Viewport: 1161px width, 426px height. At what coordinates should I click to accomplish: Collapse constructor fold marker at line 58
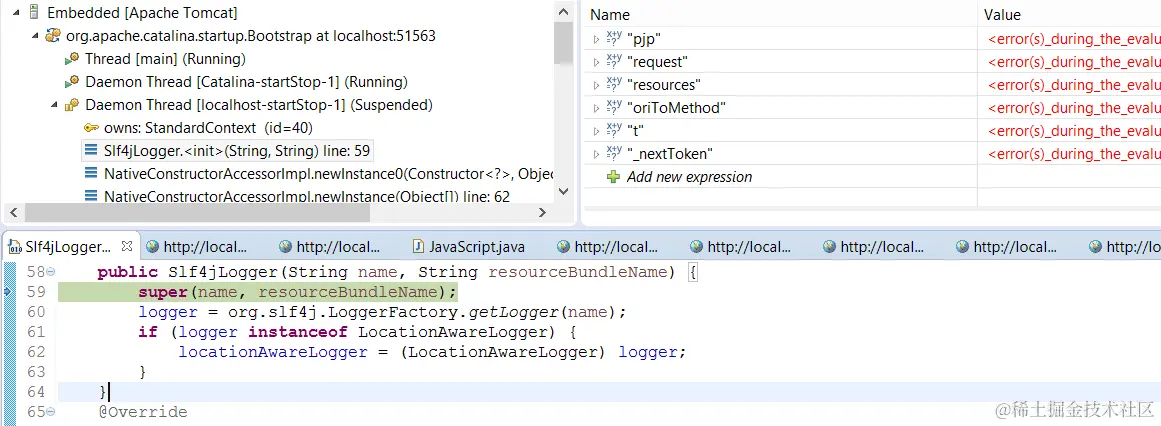pos(50,273)
